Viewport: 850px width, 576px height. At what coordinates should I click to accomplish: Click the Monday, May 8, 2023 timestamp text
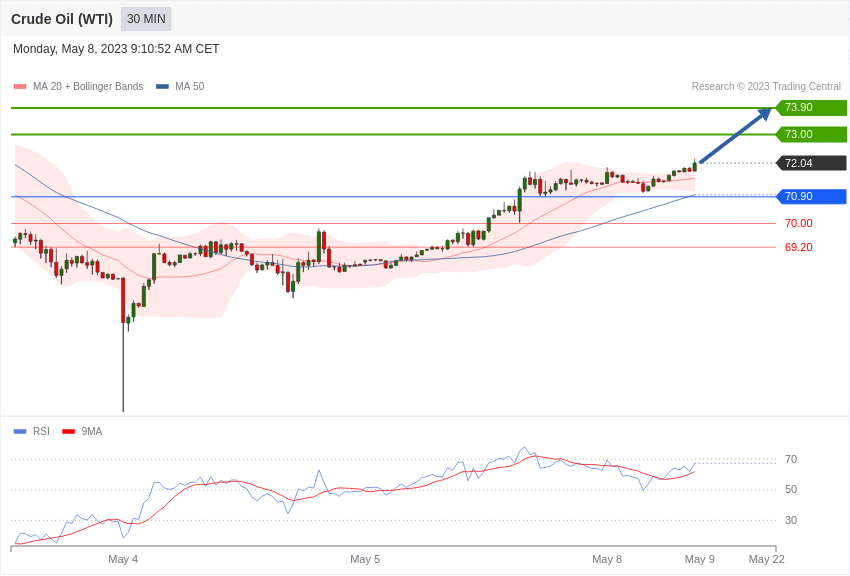pos(116,49)
